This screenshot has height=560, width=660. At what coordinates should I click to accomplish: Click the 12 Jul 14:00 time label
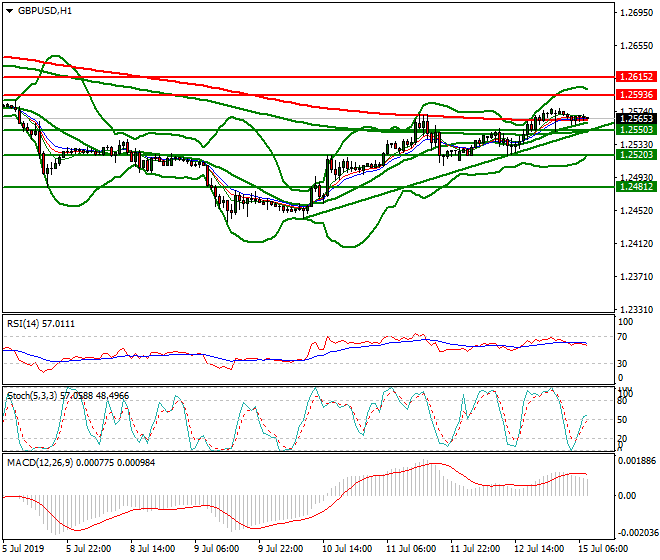[539, 549]
